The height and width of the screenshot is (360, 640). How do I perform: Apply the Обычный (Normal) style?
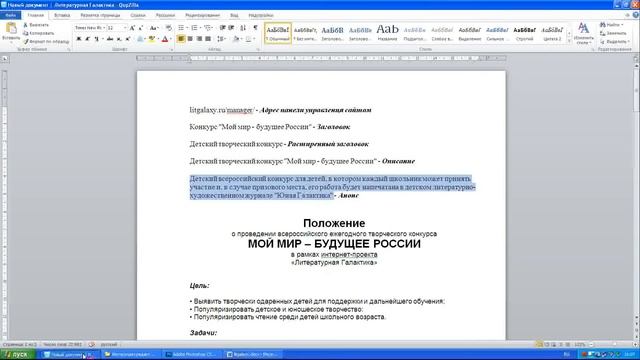[x=278, y=33]
